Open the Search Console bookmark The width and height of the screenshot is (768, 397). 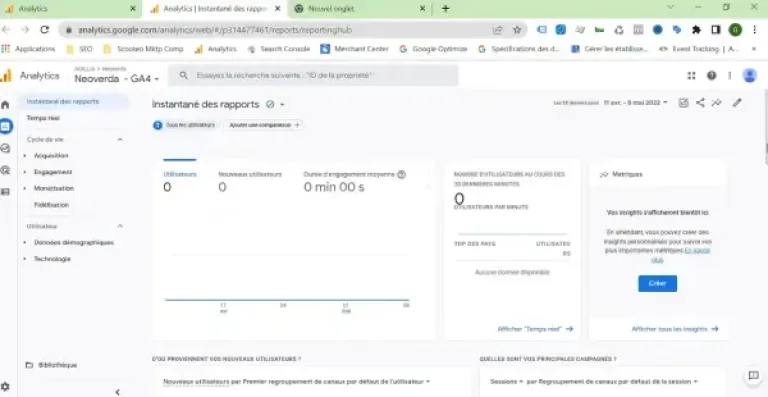279,49
